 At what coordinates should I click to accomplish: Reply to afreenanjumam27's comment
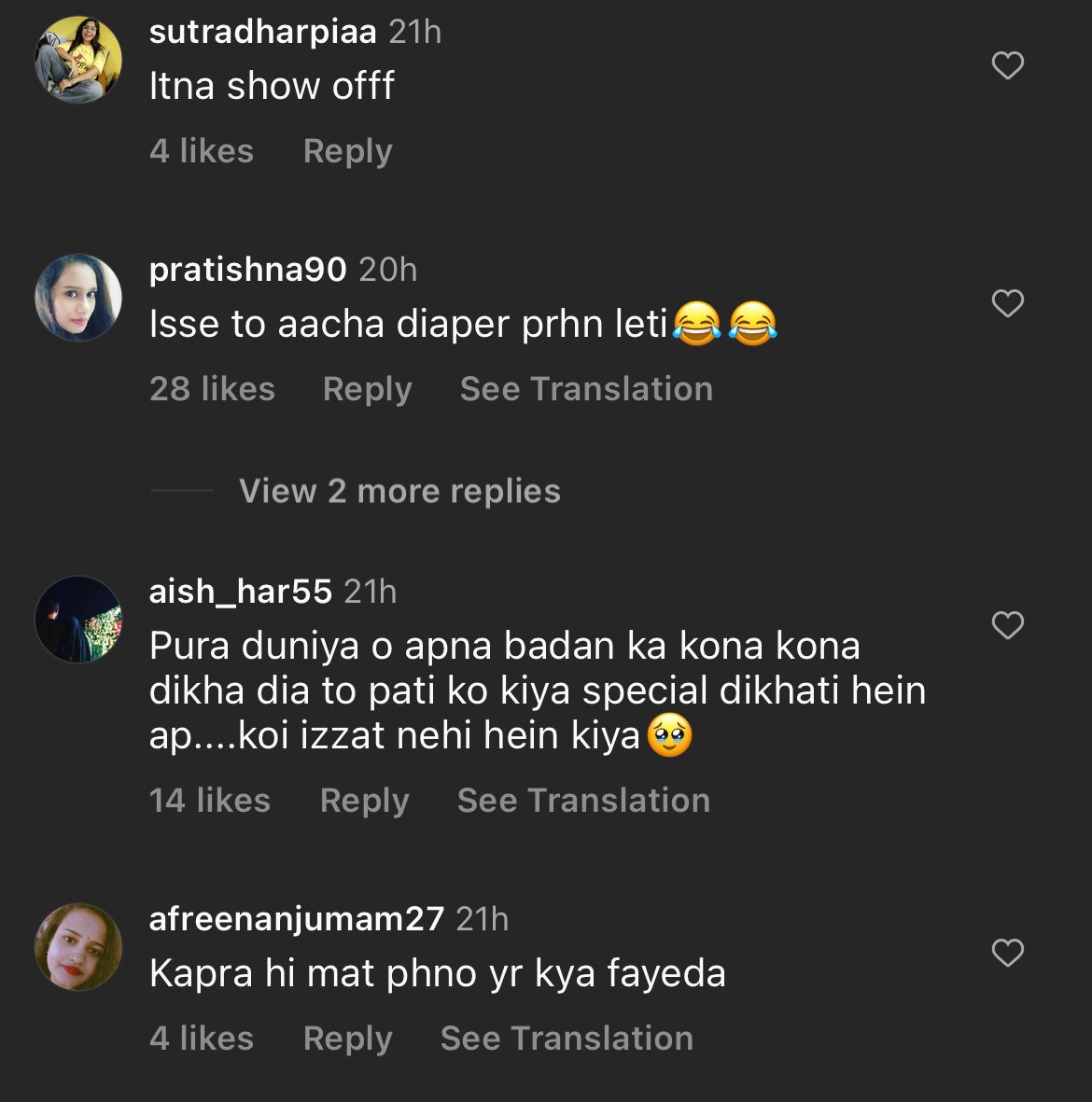tap(347, 1039)
